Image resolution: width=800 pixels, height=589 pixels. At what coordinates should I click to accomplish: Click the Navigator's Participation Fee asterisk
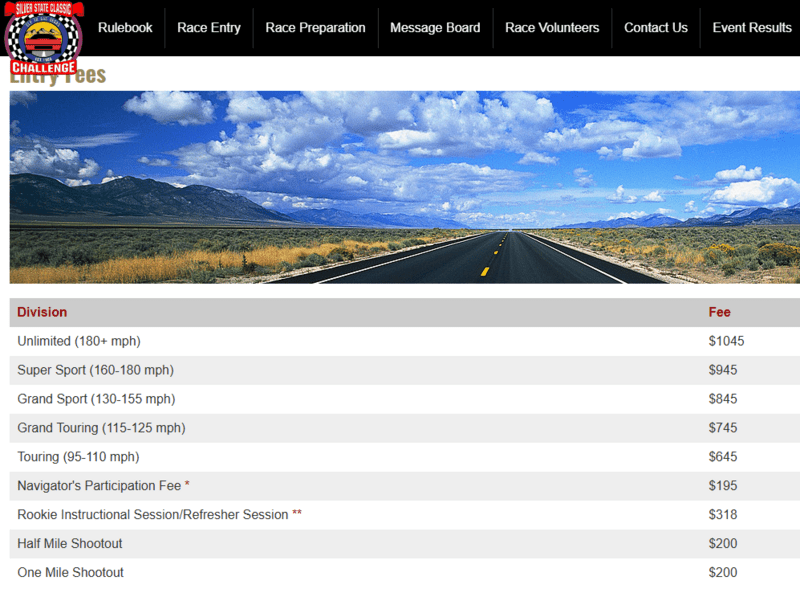[x=187, y=485]
